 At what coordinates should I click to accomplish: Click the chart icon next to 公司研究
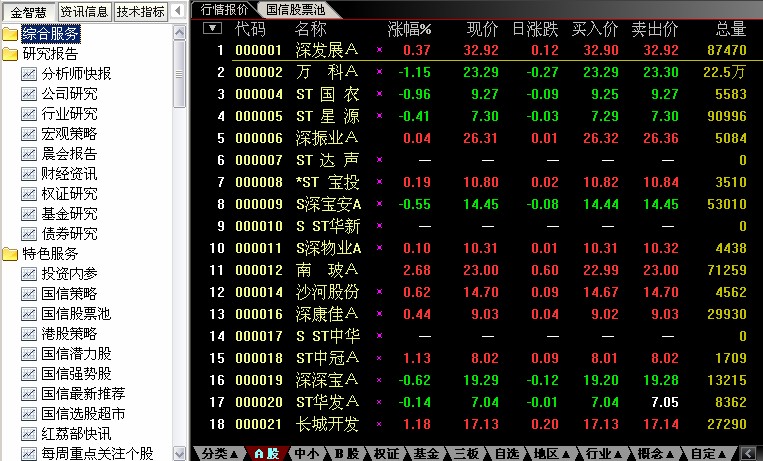pos(28,94)
